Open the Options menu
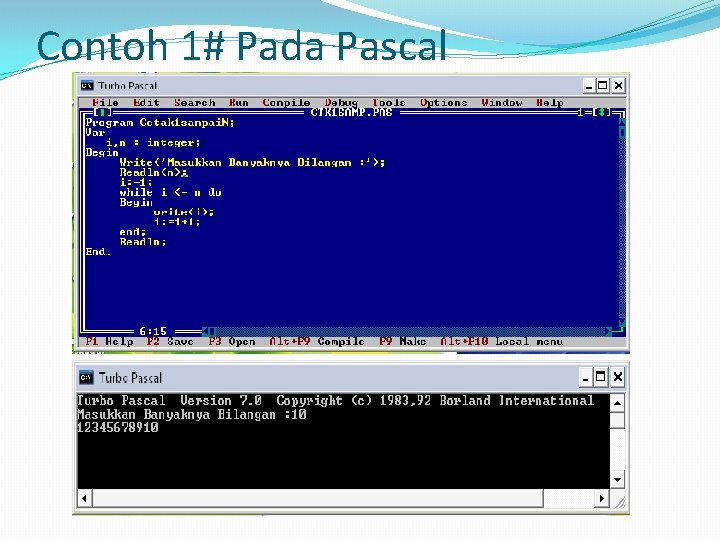720x540 pixels. tap(444, 102)
